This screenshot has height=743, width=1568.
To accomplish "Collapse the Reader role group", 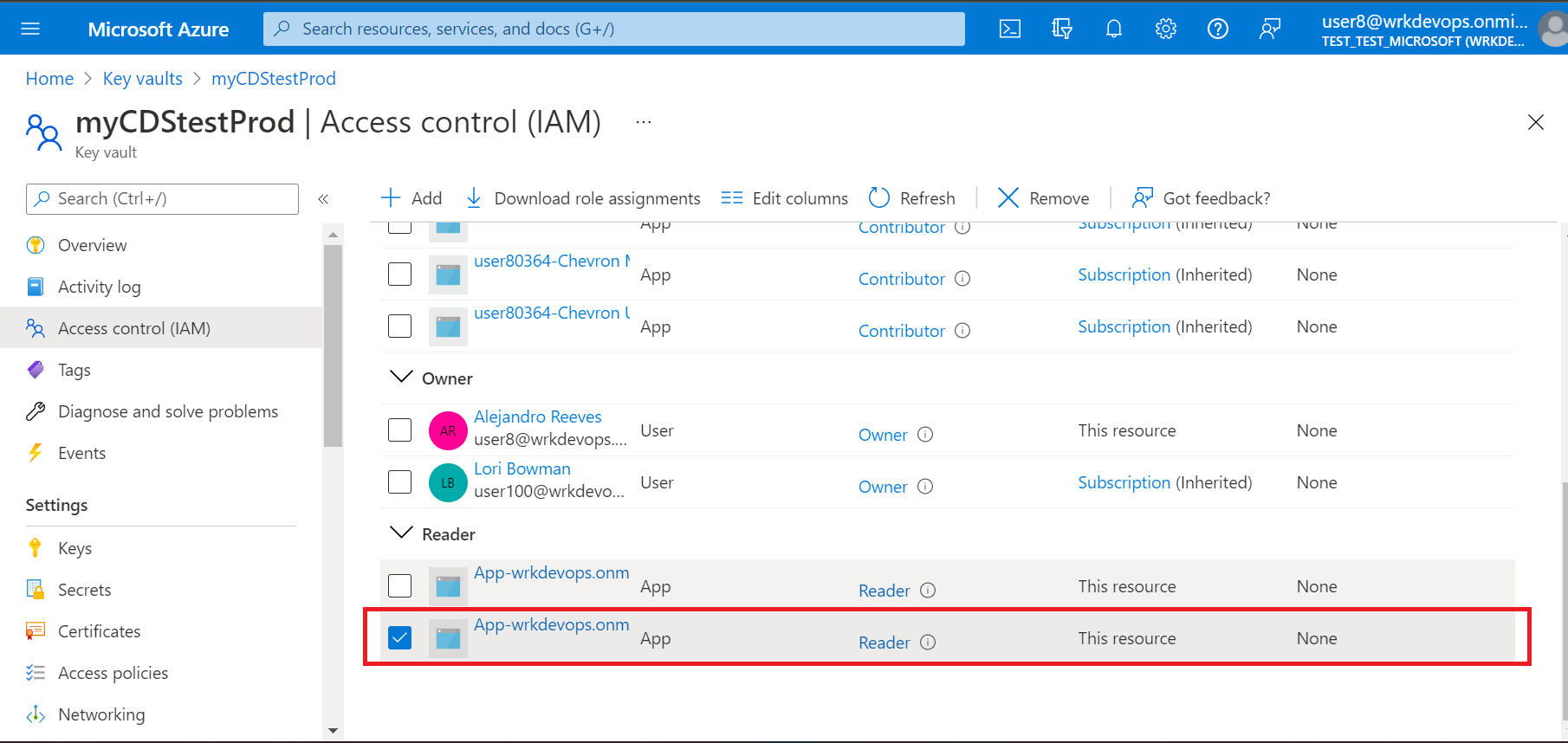I will click(x=401, y=533).
